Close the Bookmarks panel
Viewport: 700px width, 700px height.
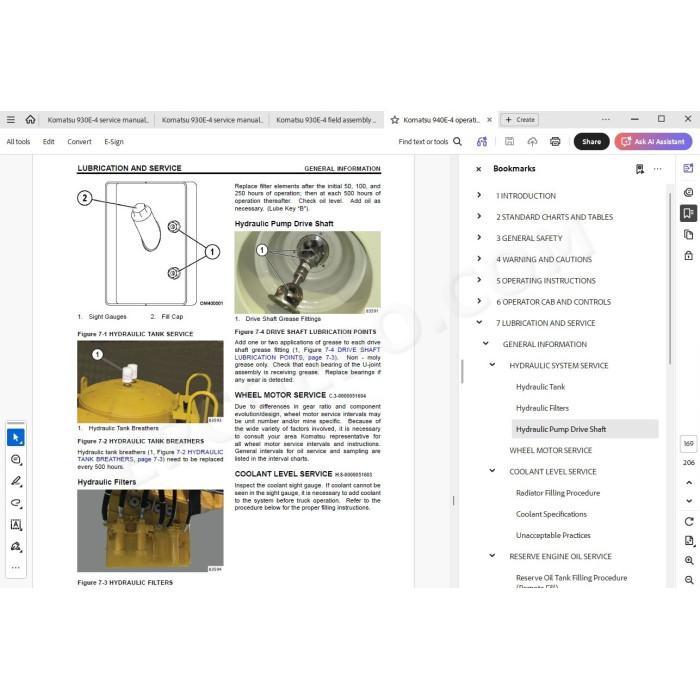click(479, 169)
